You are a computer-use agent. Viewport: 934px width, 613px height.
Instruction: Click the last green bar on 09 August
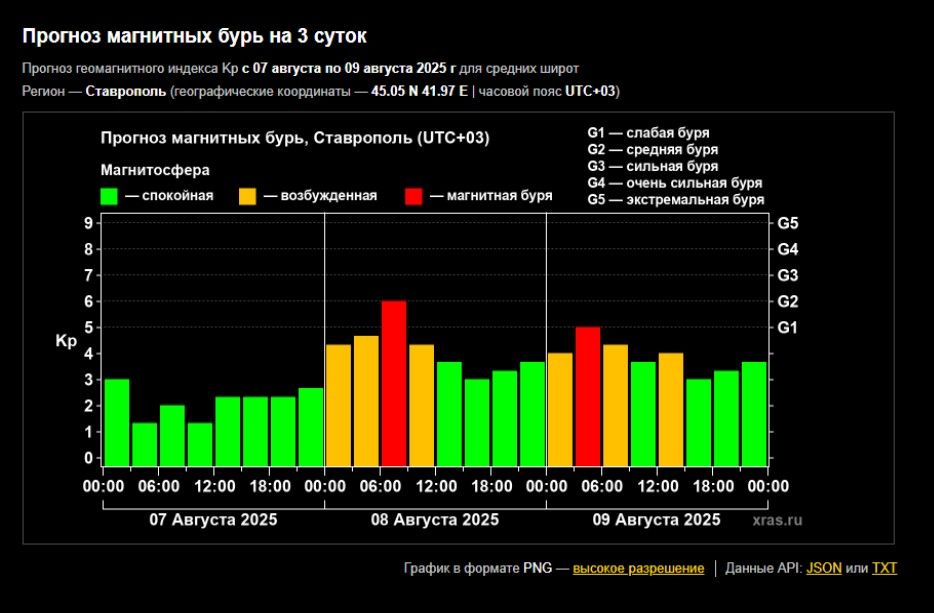(754, 414)
